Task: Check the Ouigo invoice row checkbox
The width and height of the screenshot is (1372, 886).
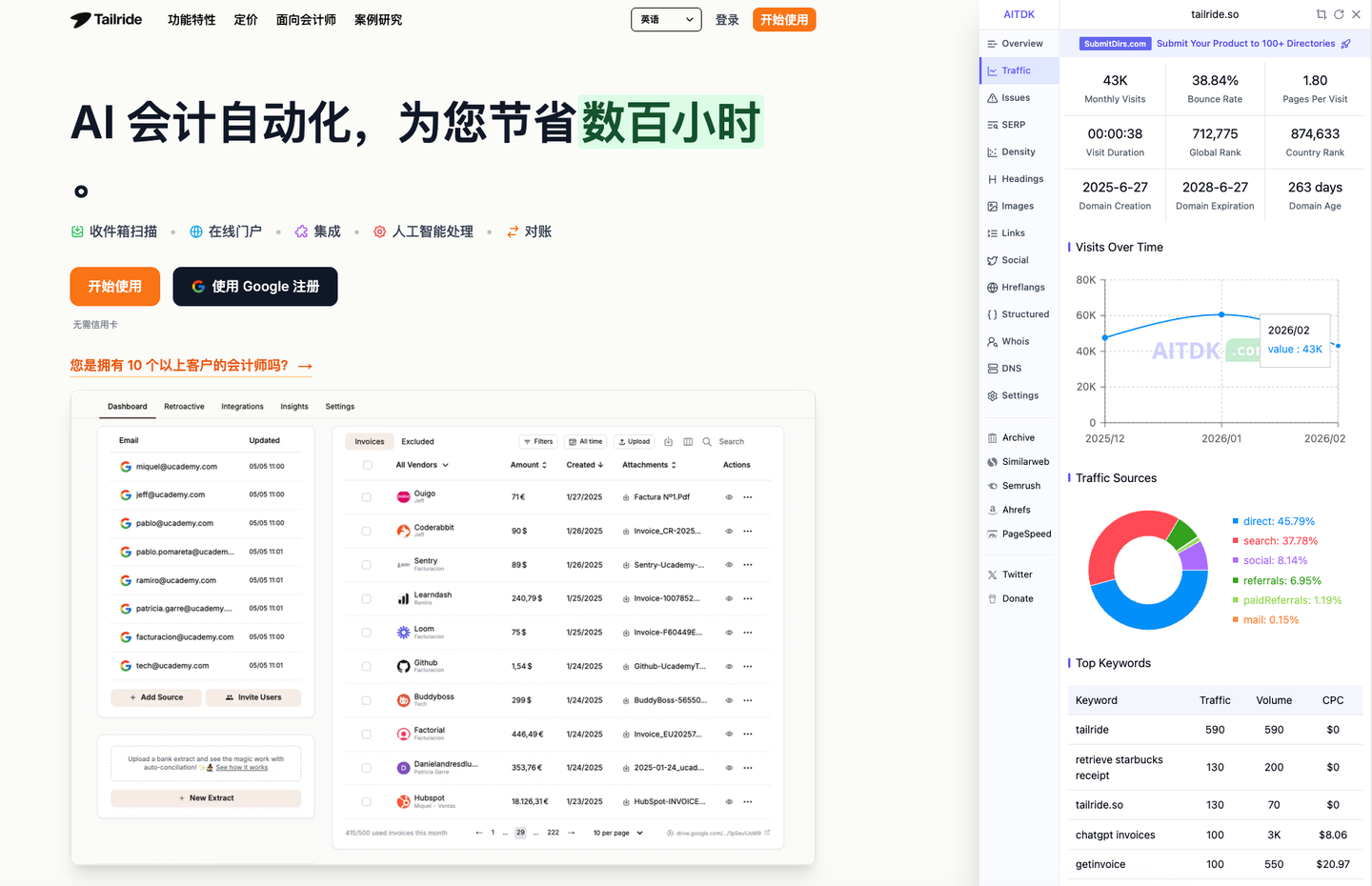Action: coord(366,497)
